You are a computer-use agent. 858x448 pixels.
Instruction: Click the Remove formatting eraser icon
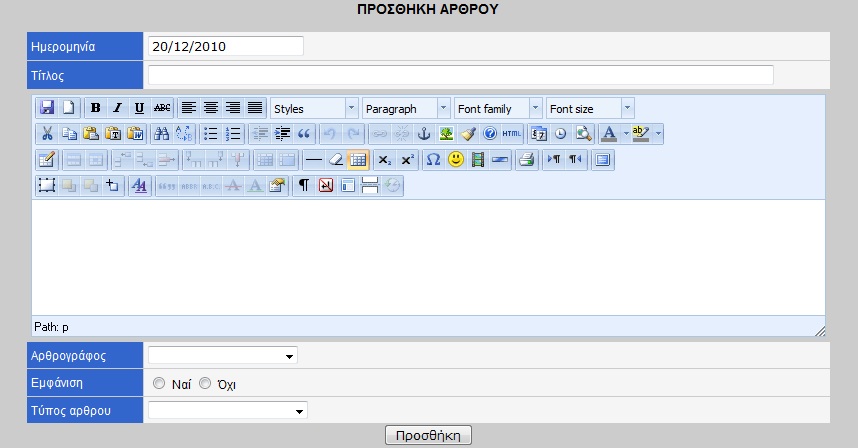click(336, 160)
